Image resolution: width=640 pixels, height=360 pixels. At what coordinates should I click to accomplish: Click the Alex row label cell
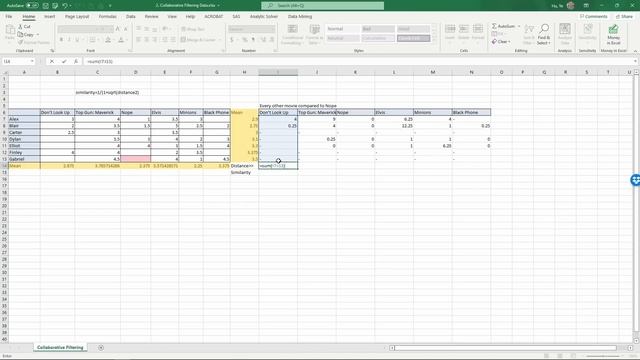24,119
